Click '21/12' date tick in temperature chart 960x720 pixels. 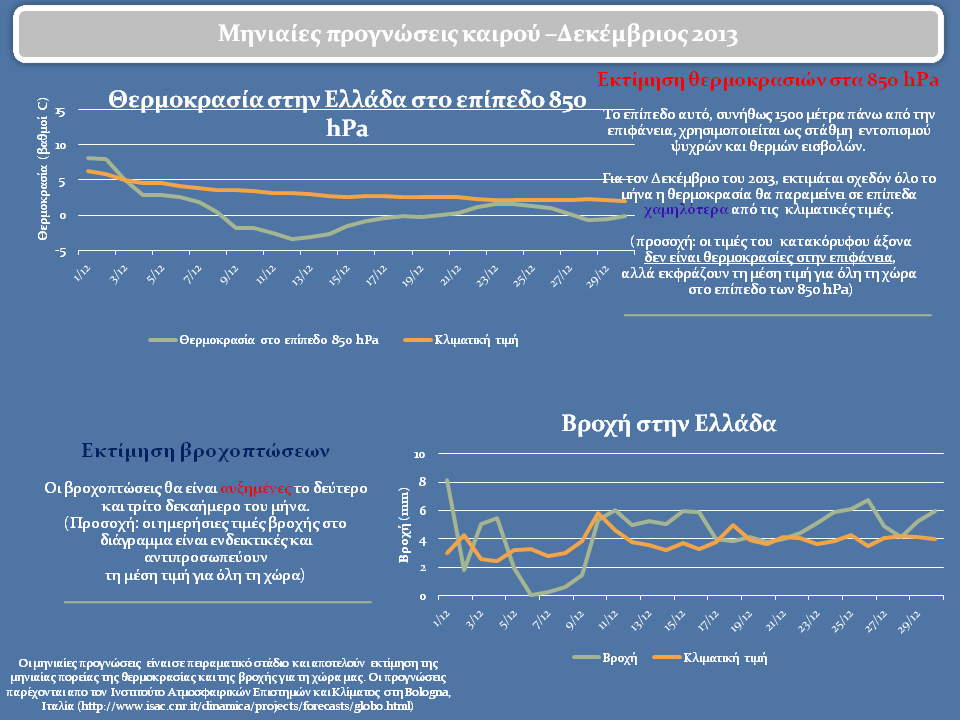pyautogui.click(x=450, y=276)
